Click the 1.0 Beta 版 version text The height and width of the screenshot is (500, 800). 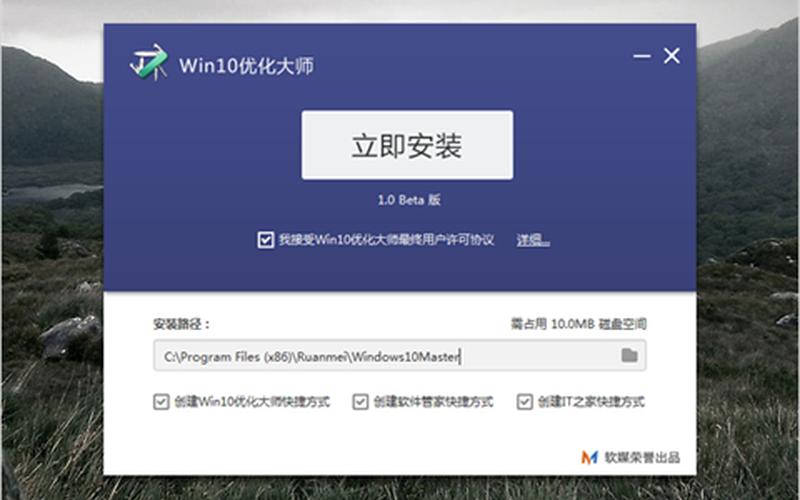tap(409, 200)
